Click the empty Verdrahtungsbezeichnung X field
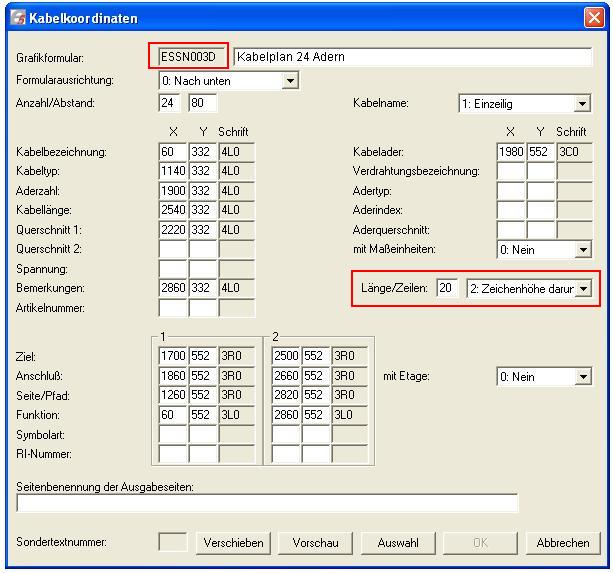This screenshot has width=613, height=573. [511, 171]
